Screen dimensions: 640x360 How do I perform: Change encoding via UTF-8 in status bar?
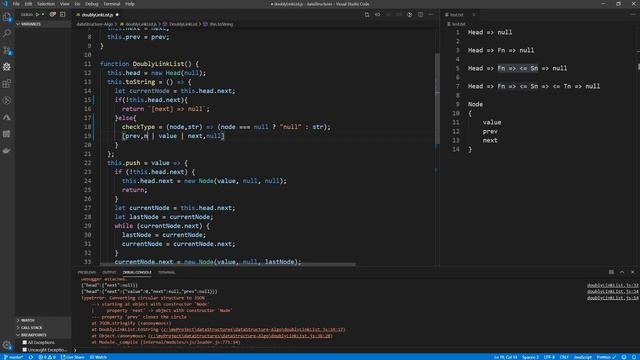[549, 357]
